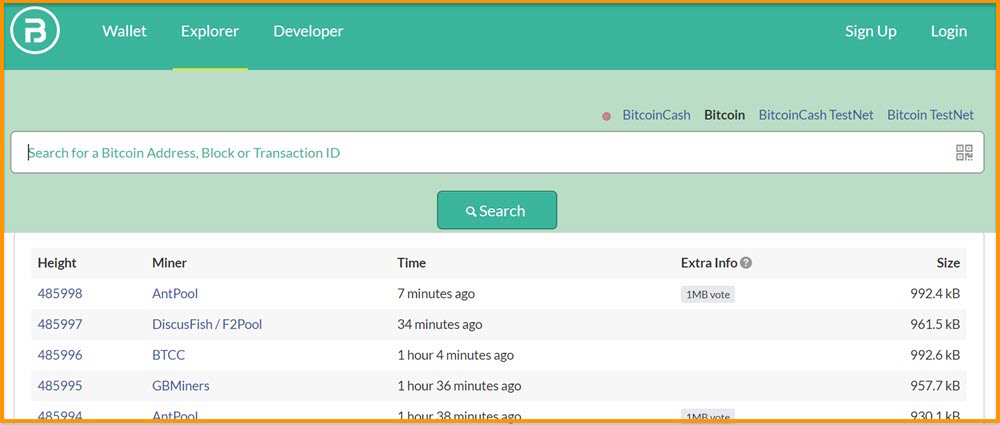The width and height of the screenshot is (1000, 425).
Task: Select the 961.5 kB size value
Action: [935, 324]
